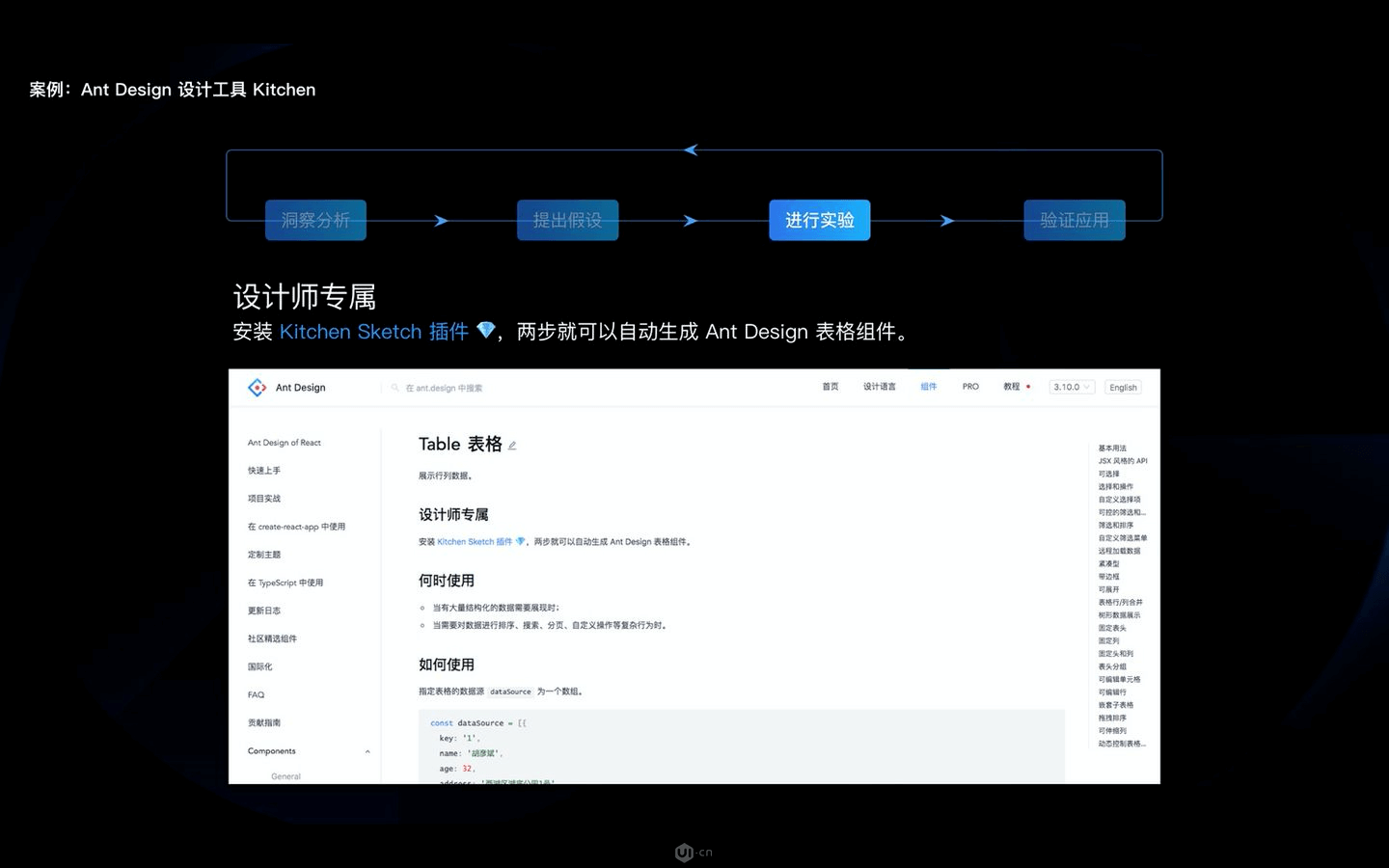Click the English language button
This screenshot has height=868, width=1389.
[x=1123, y=388]
